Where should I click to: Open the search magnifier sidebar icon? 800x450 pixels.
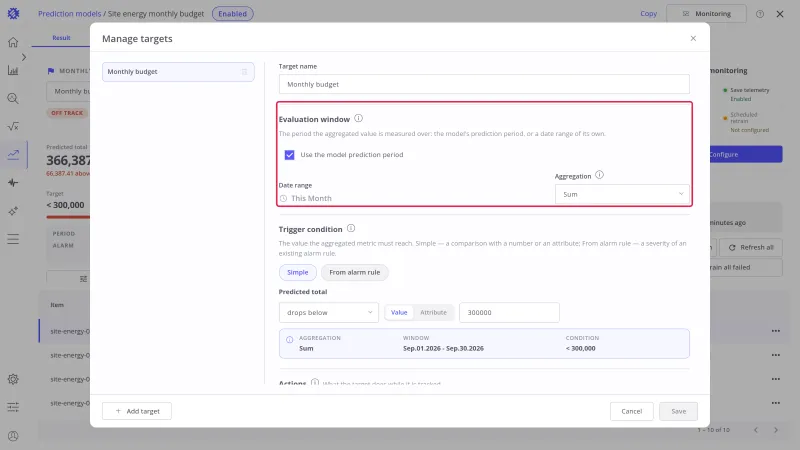(x=13, y=98)
